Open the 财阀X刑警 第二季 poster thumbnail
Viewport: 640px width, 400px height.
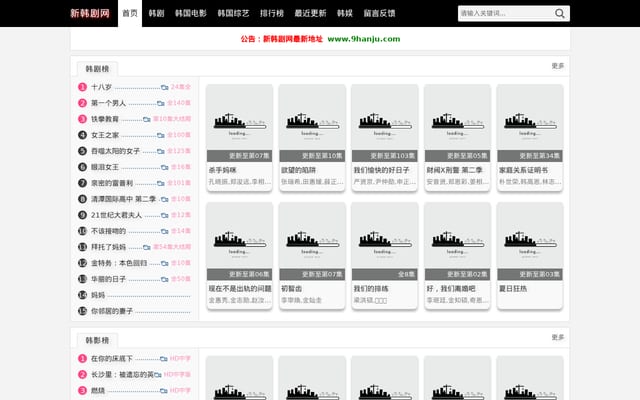tap(457, 123)
